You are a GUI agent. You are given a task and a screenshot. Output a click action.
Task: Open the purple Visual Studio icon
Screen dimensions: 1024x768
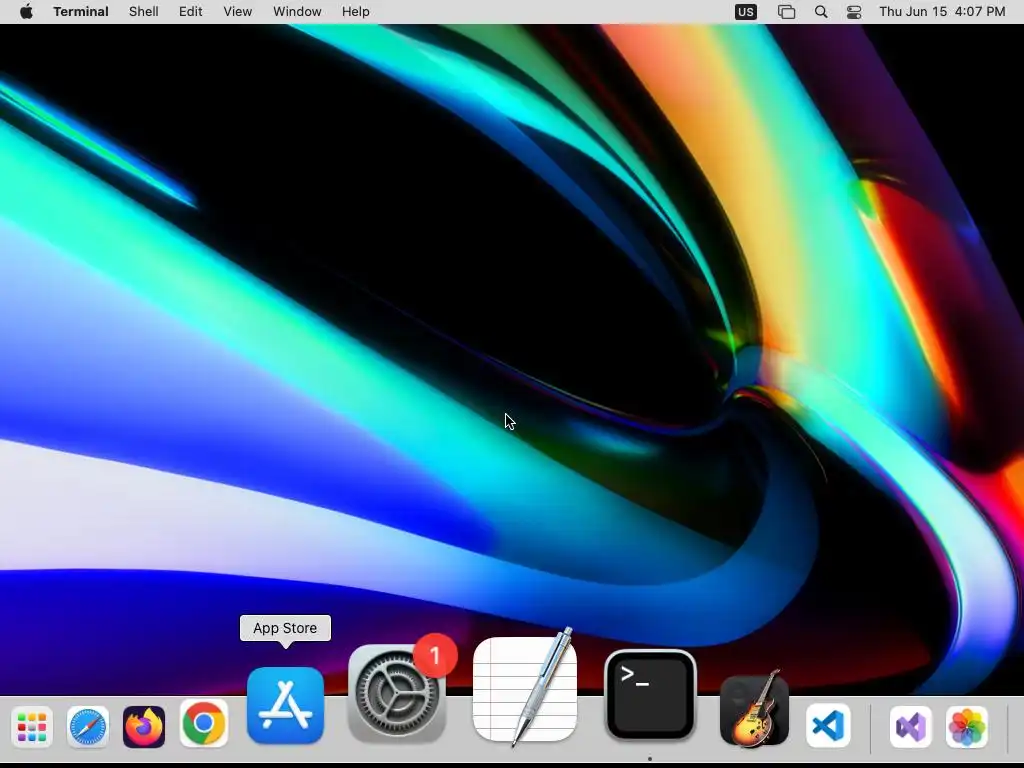click(x=911, y=726)
